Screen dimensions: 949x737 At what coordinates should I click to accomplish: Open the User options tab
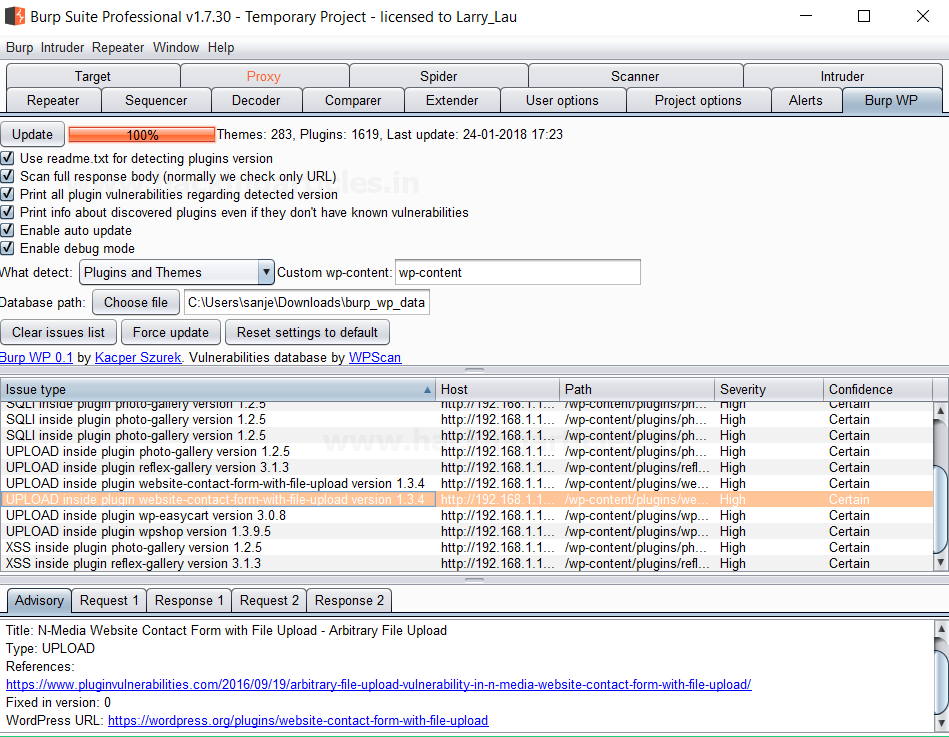[562, 100]
